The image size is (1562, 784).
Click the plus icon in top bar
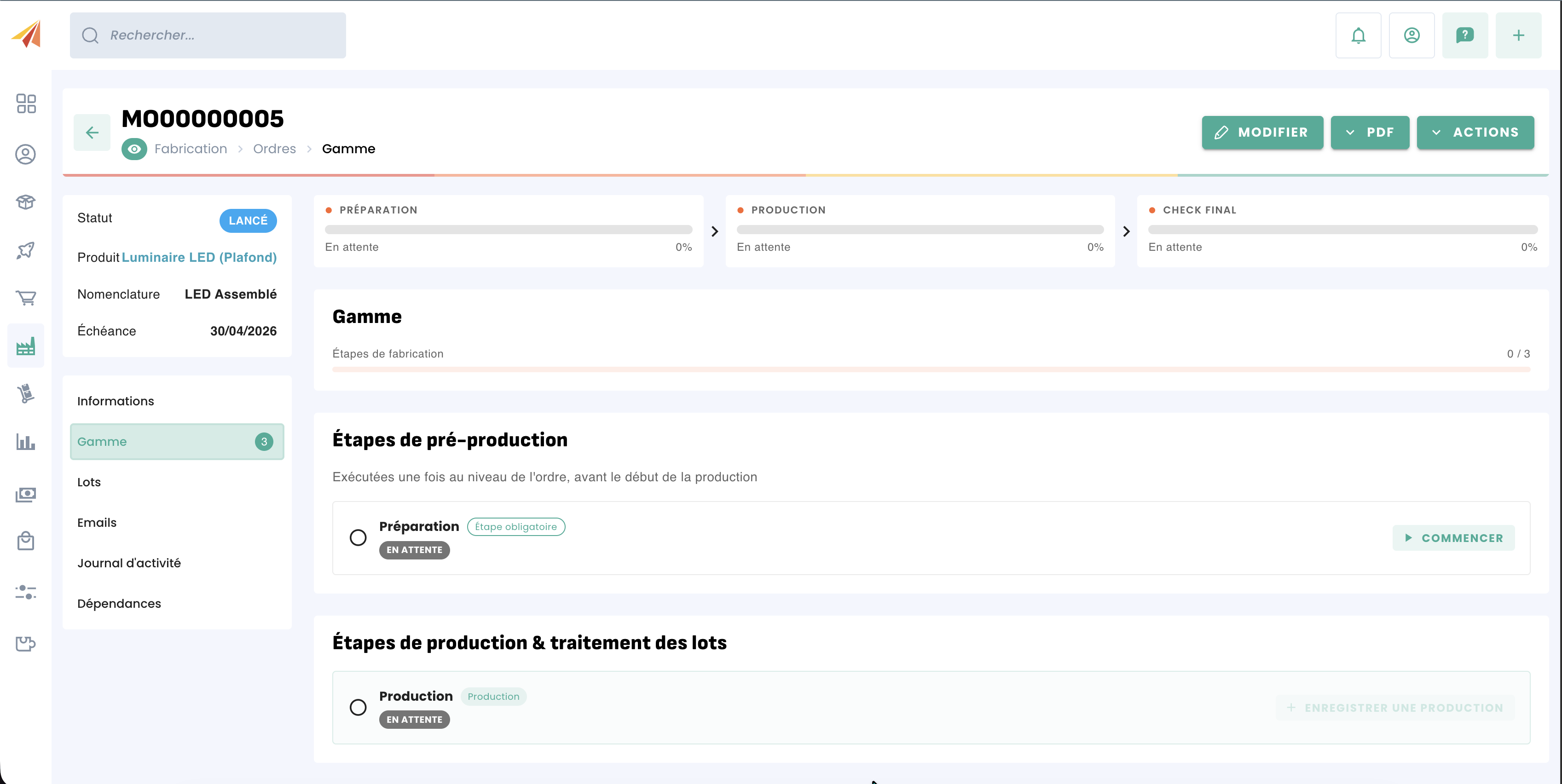tap(1518, 35)
